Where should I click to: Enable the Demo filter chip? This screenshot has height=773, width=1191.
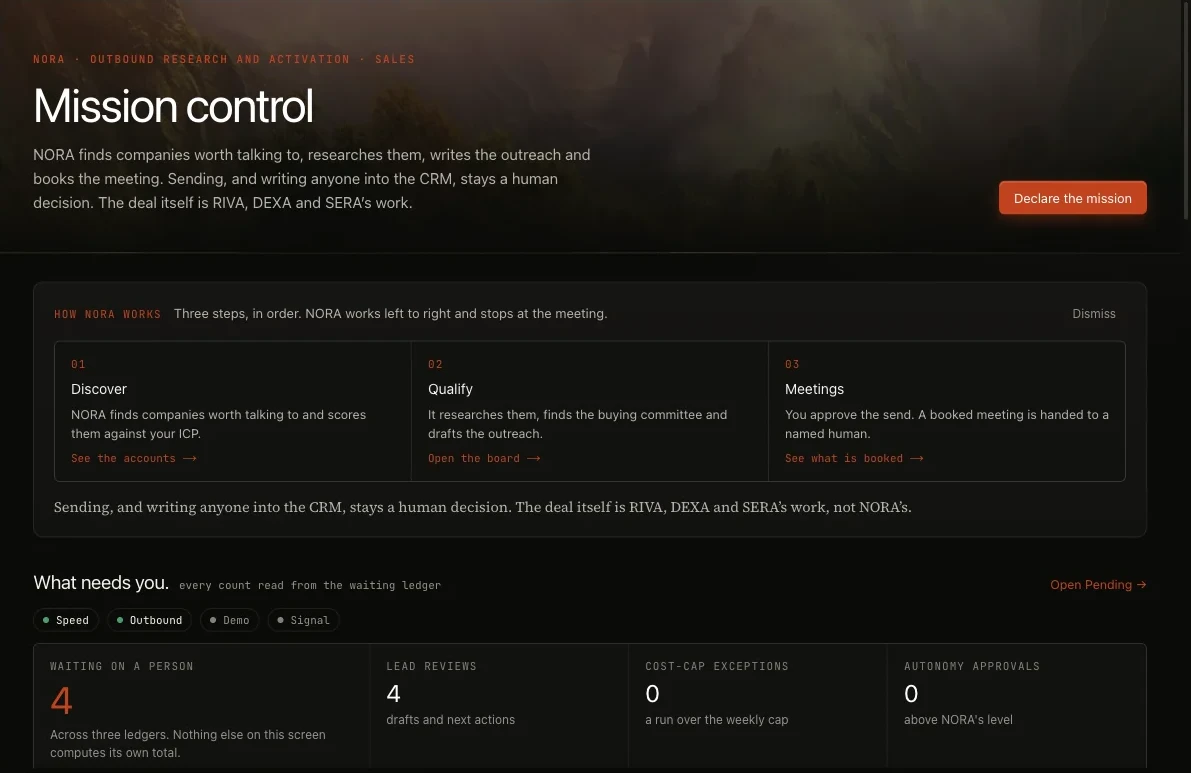tap(229, 620)
